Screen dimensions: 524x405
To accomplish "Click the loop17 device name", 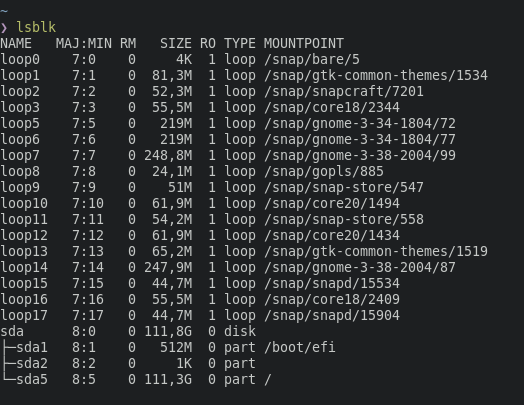I will tap(24, 316).
